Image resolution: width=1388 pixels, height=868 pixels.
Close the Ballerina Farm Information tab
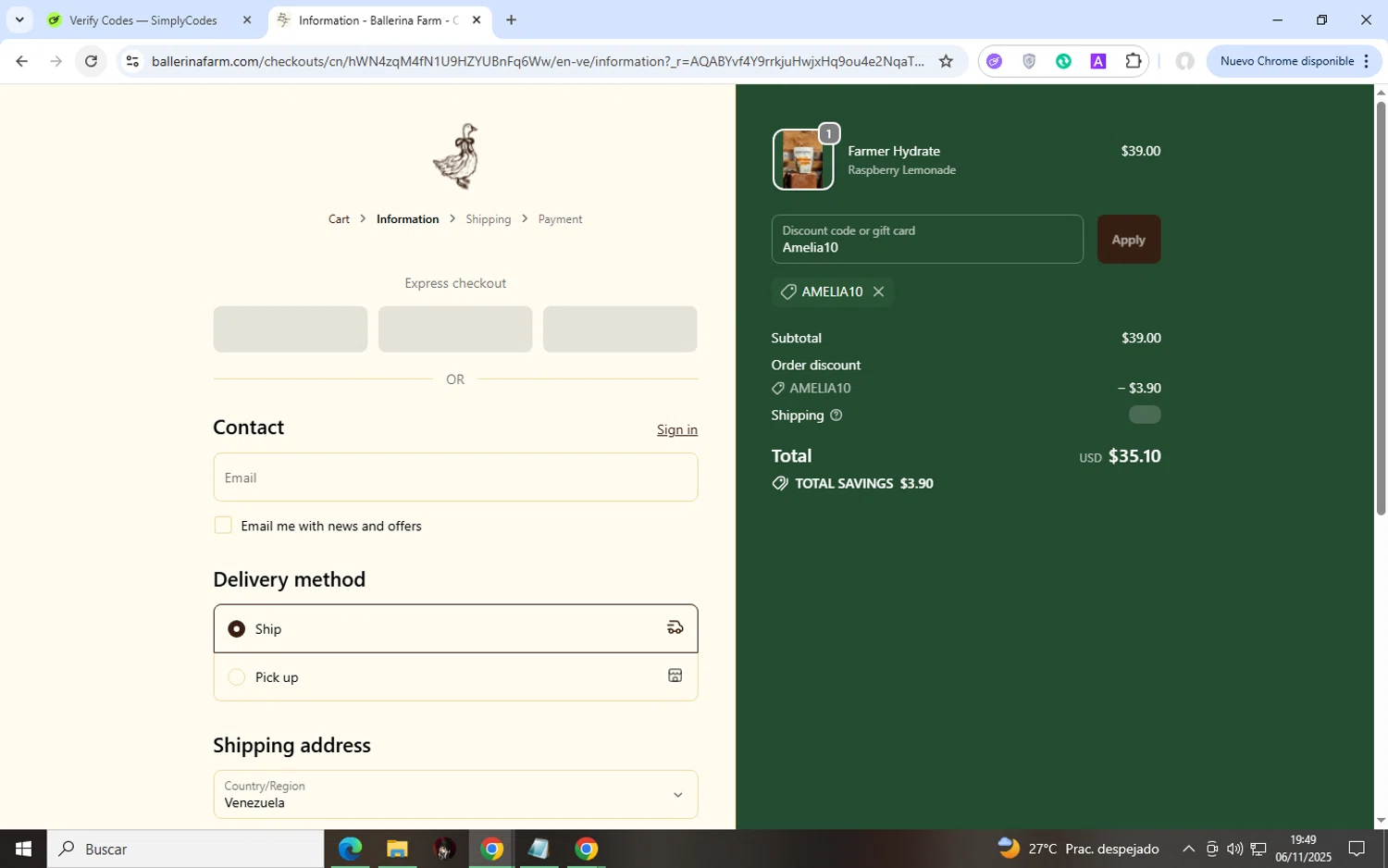(477, 19)
